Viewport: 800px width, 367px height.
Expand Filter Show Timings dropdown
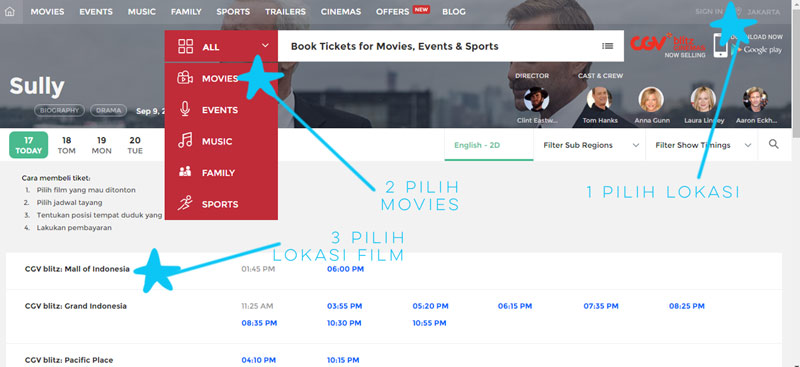tap(702, 145)
